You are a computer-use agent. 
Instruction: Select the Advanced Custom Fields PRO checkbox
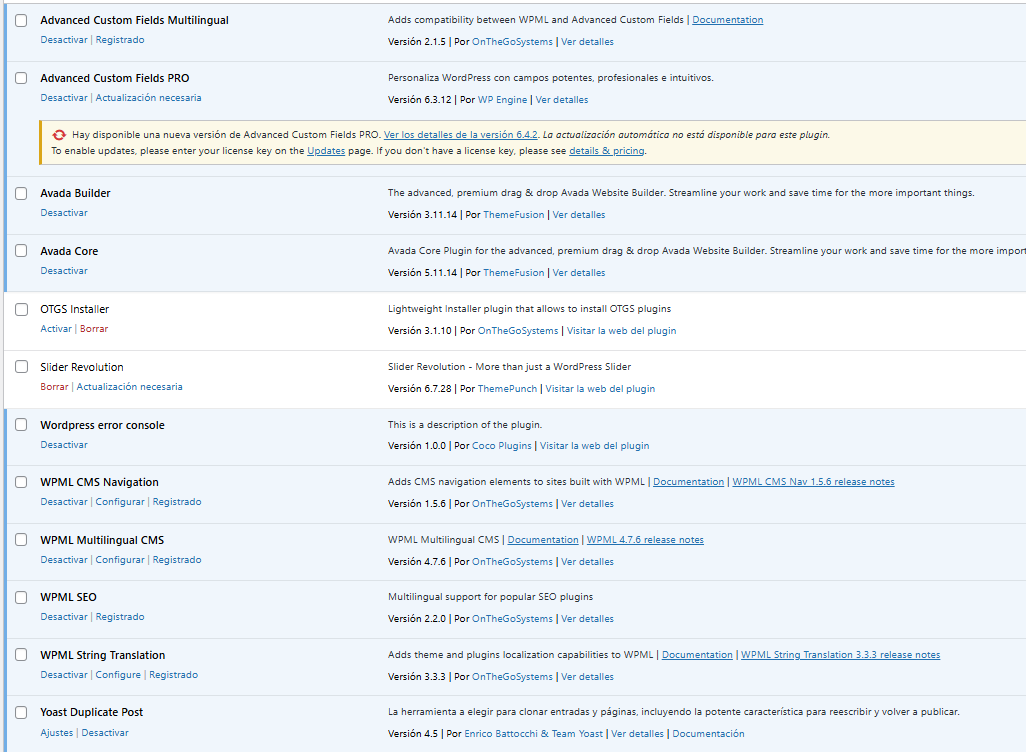point(22,79)
